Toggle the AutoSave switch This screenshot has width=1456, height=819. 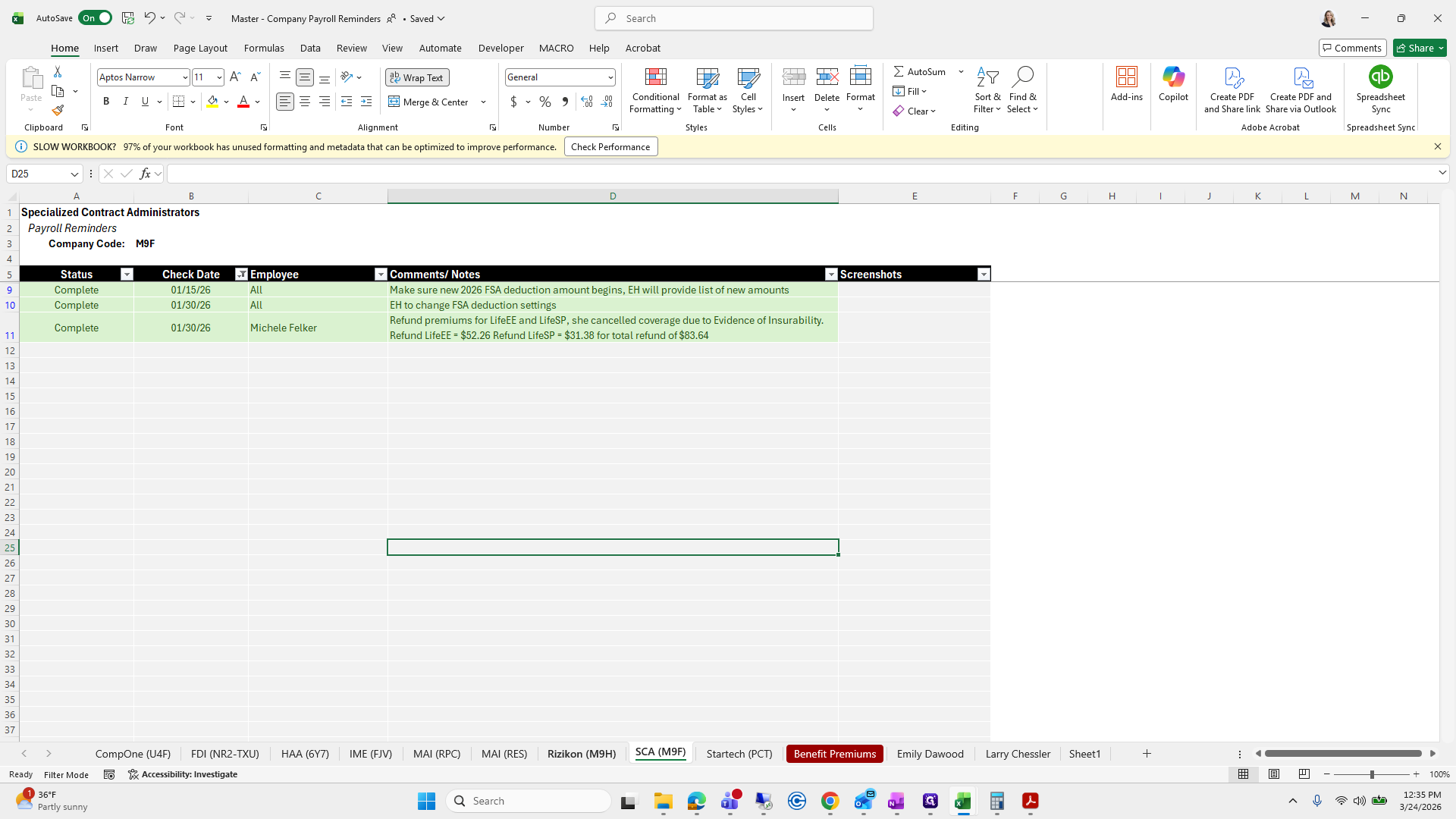click(95, 18)
